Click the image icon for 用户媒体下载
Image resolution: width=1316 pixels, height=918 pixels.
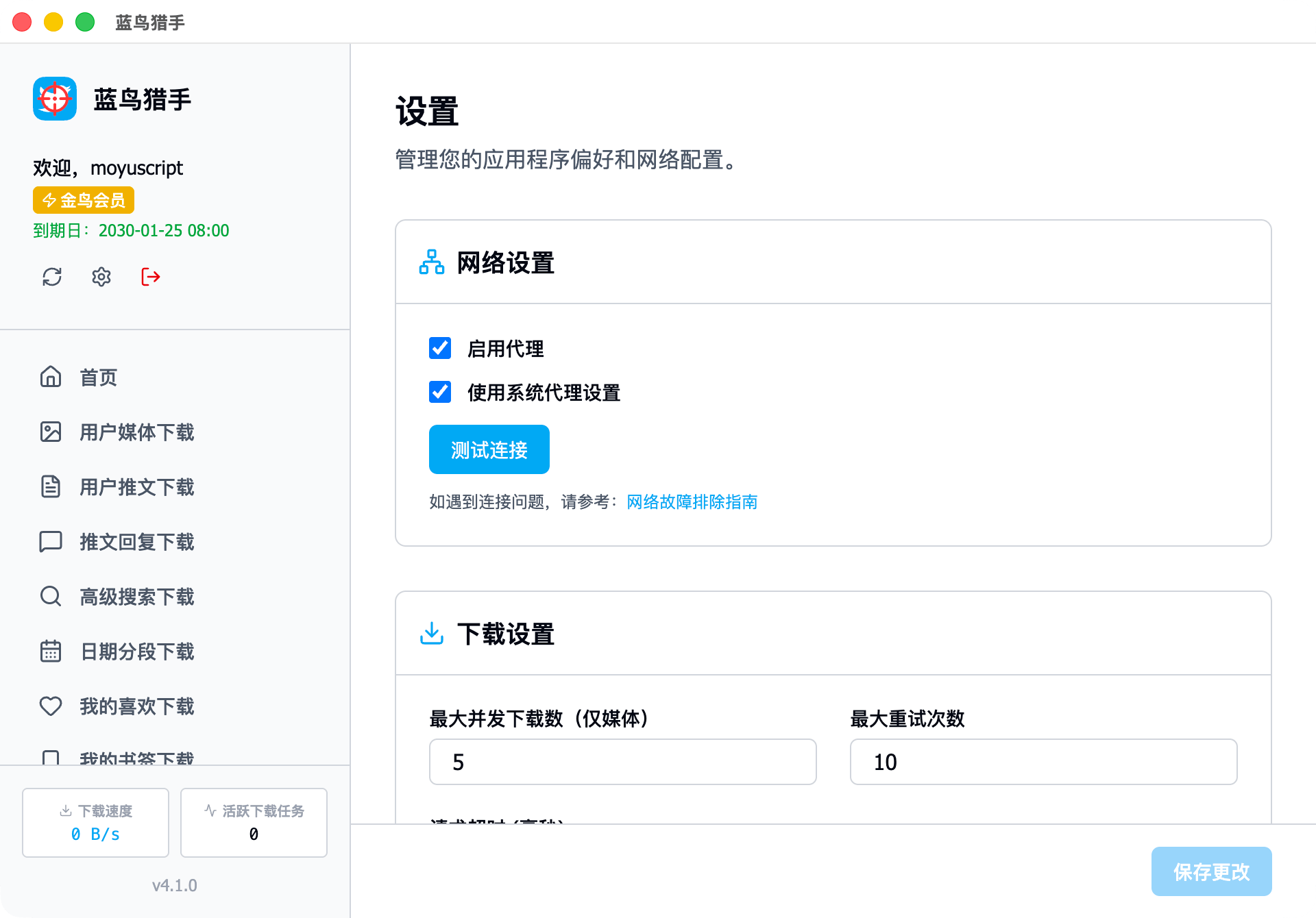click(51, 432)
